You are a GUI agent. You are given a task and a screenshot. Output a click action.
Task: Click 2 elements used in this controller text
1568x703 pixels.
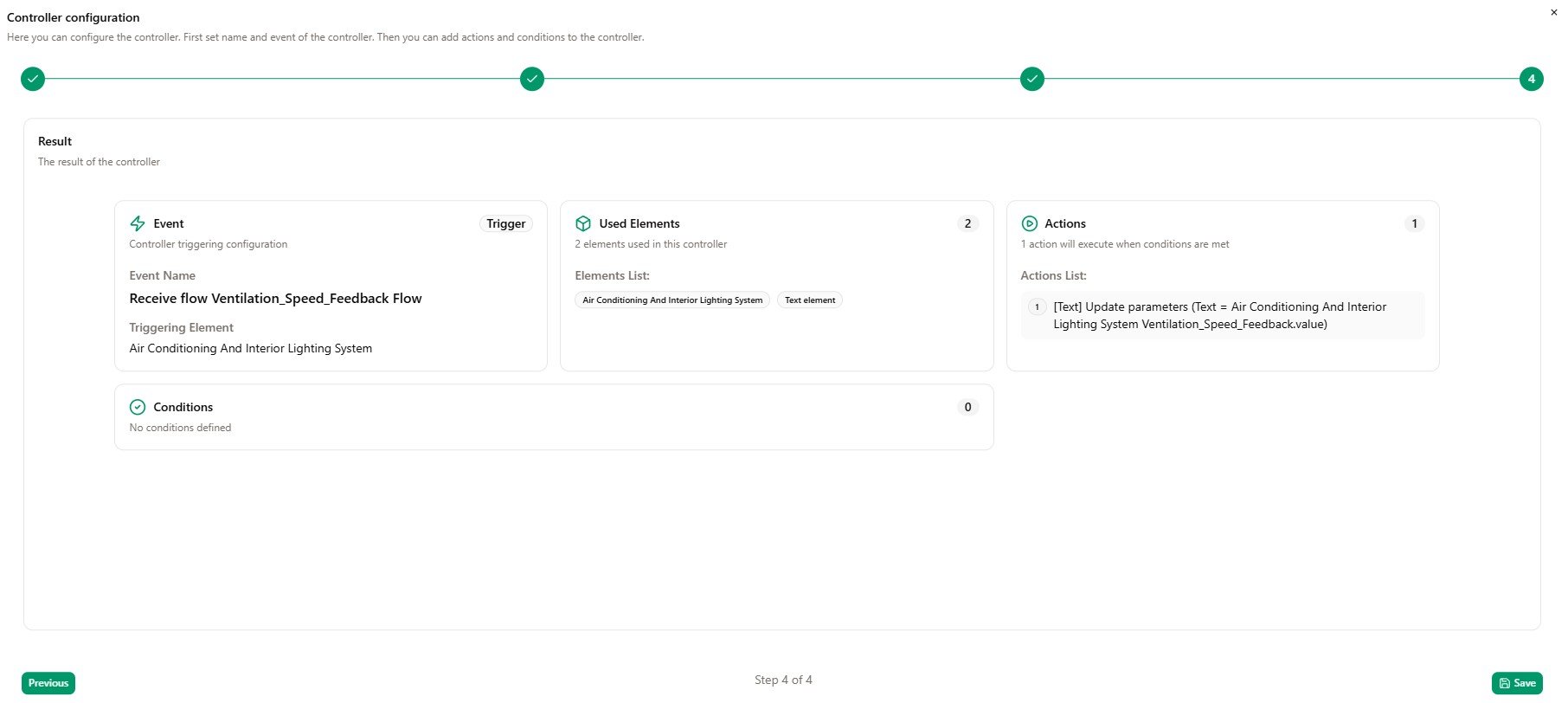click(652, 244)
